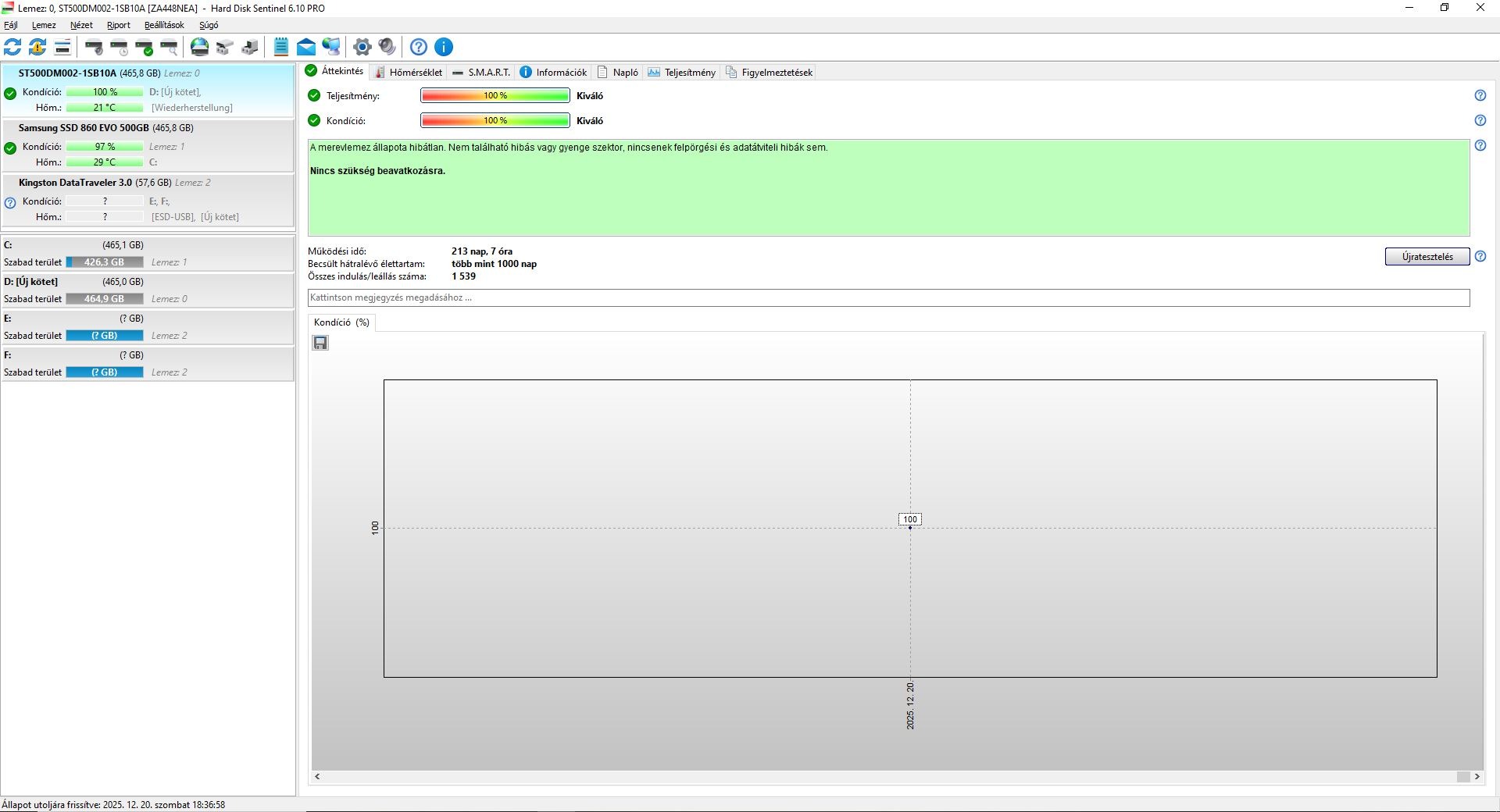The image size is (1500, 812).
Task: Open the Figyelmeztetések tab
Action: tap(770, 72)
